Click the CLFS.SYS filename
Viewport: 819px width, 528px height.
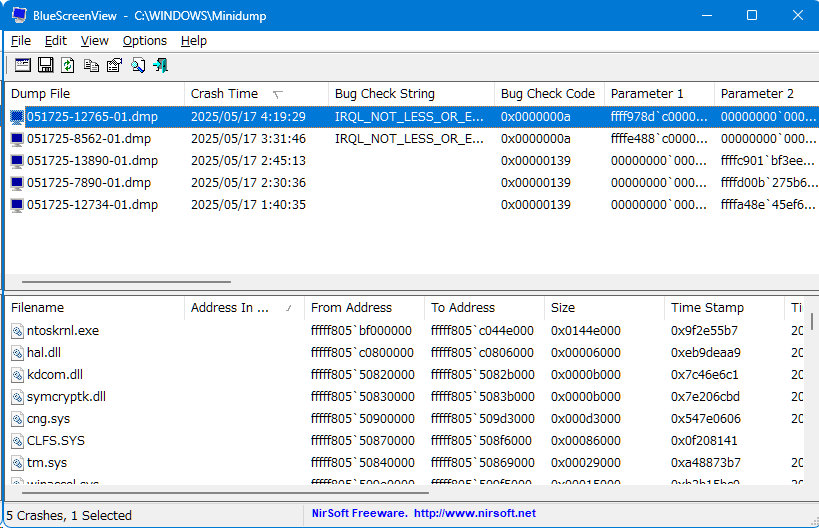coord(56,441)
